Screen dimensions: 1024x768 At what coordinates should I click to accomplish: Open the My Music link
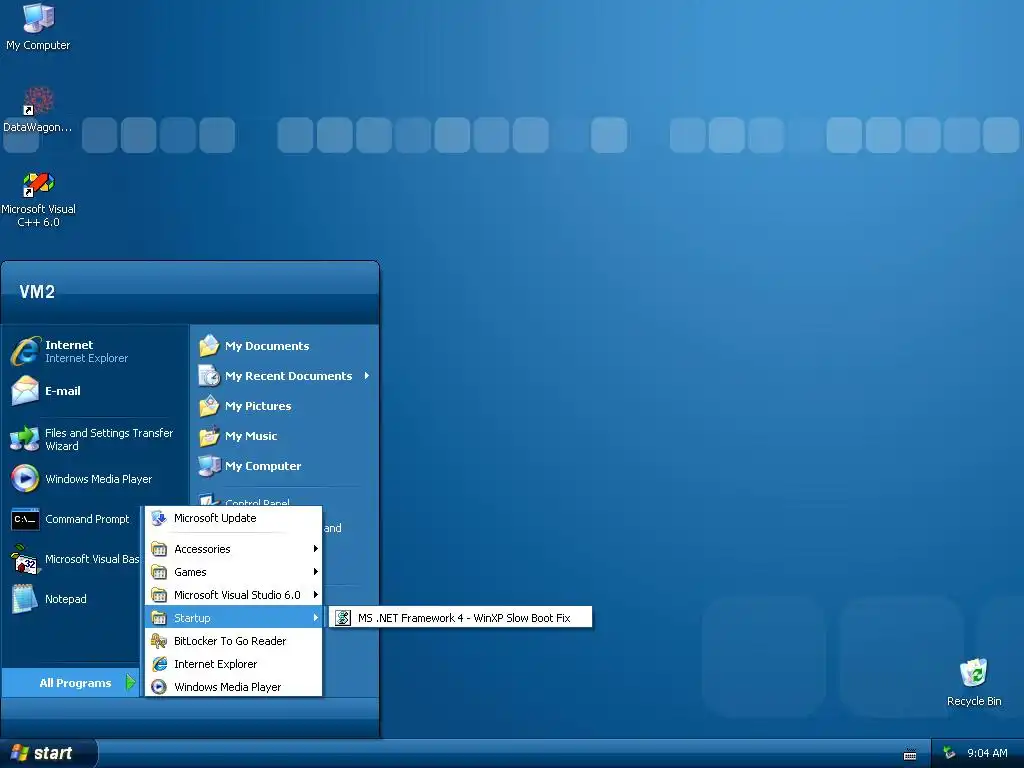(251, 436)
